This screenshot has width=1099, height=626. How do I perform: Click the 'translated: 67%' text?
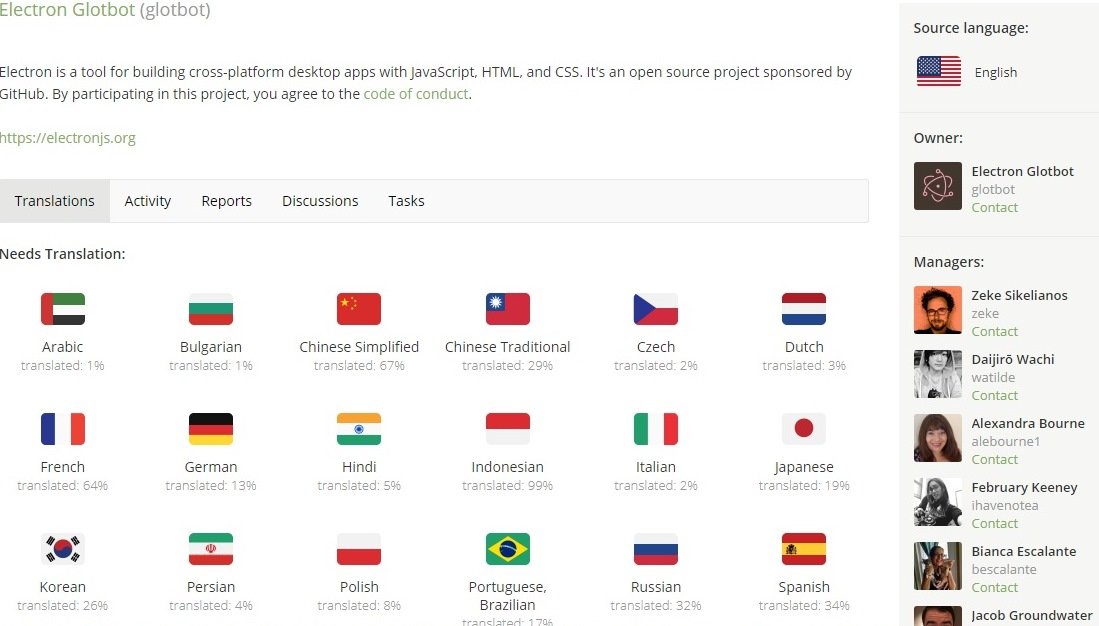click(x=359, y=365)
